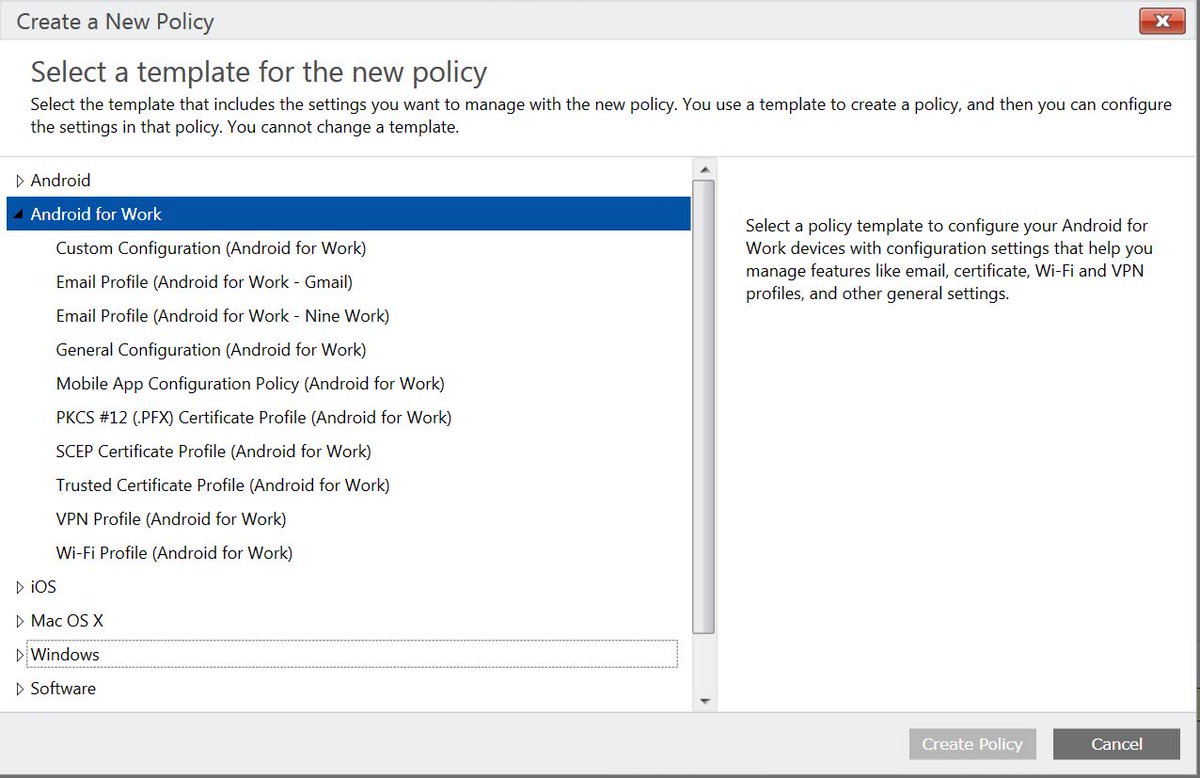
Task: Expand the Software category
Action: 21,688
